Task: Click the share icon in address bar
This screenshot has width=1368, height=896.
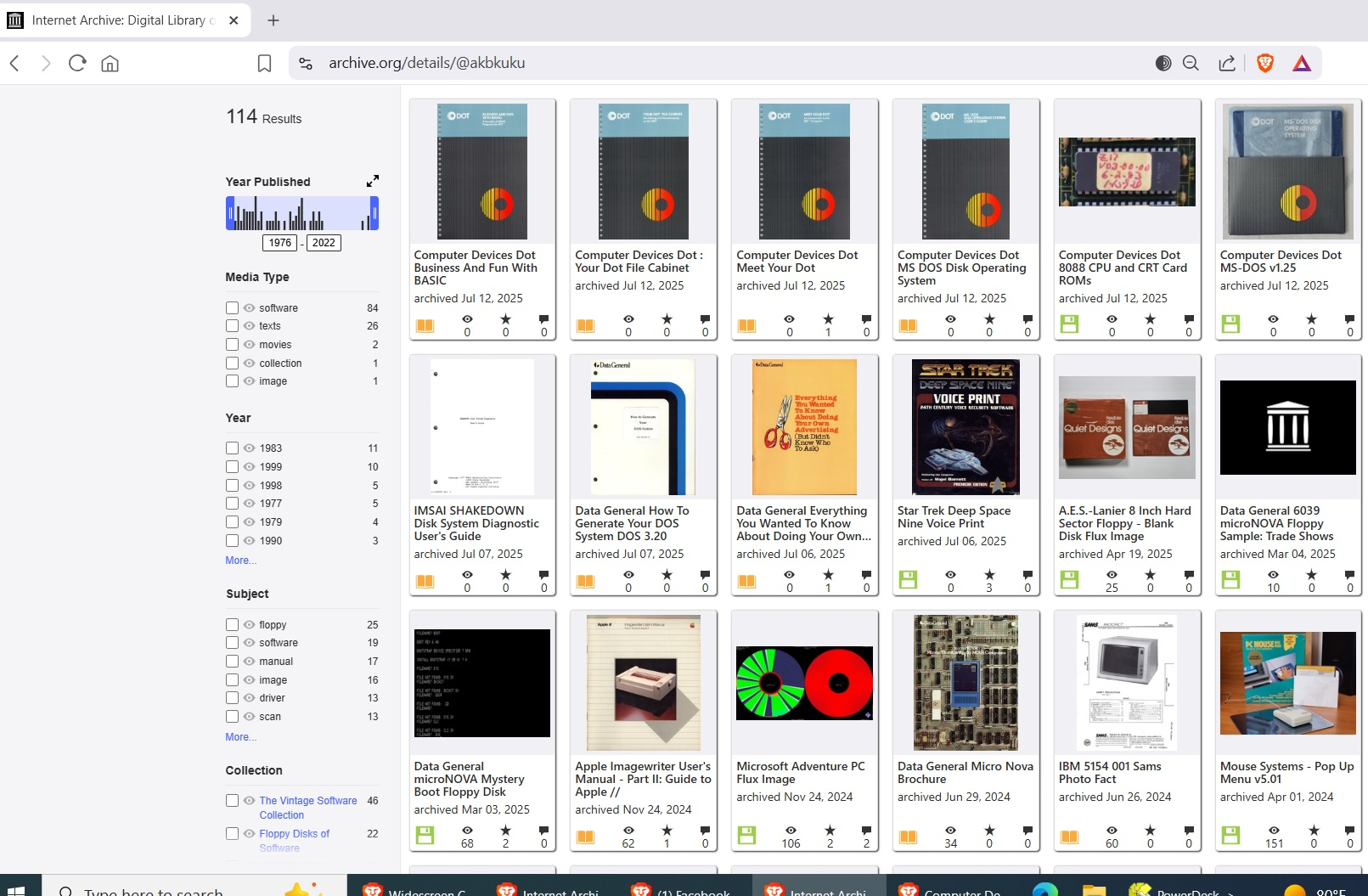Action: click(1227, 63)
